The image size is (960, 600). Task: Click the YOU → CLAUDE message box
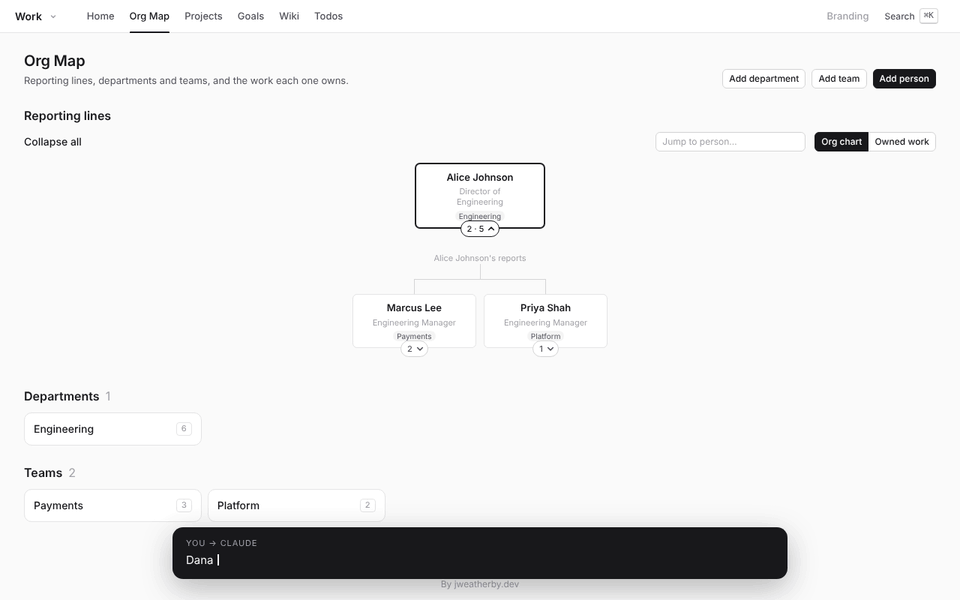[x=480, y=553]
